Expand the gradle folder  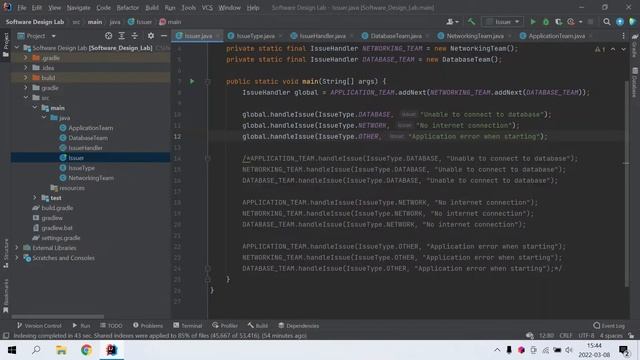(x=26, y=88)
